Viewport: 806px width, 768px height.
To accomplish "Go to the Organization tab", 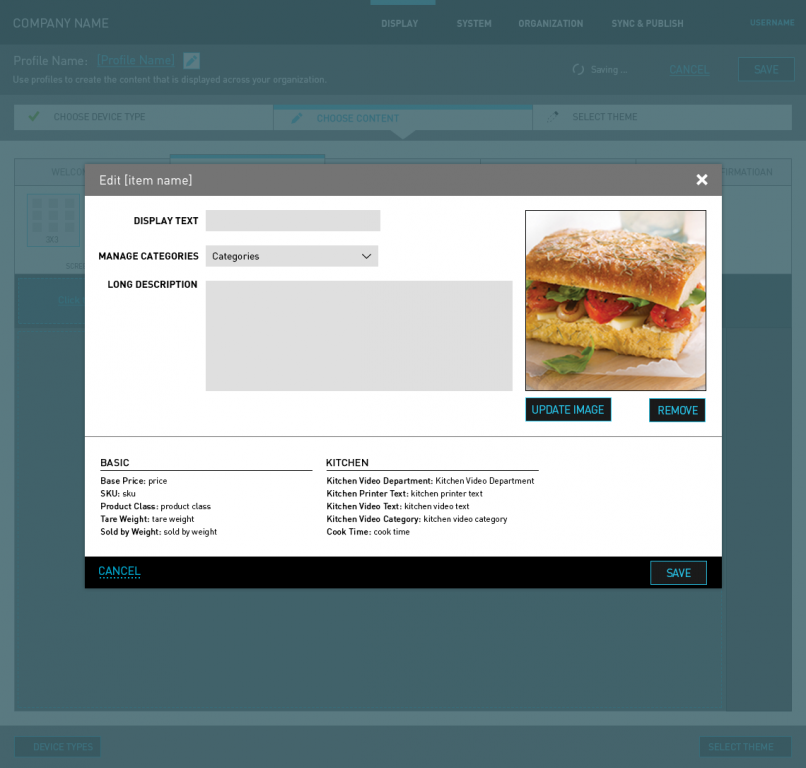I will 550,23.
